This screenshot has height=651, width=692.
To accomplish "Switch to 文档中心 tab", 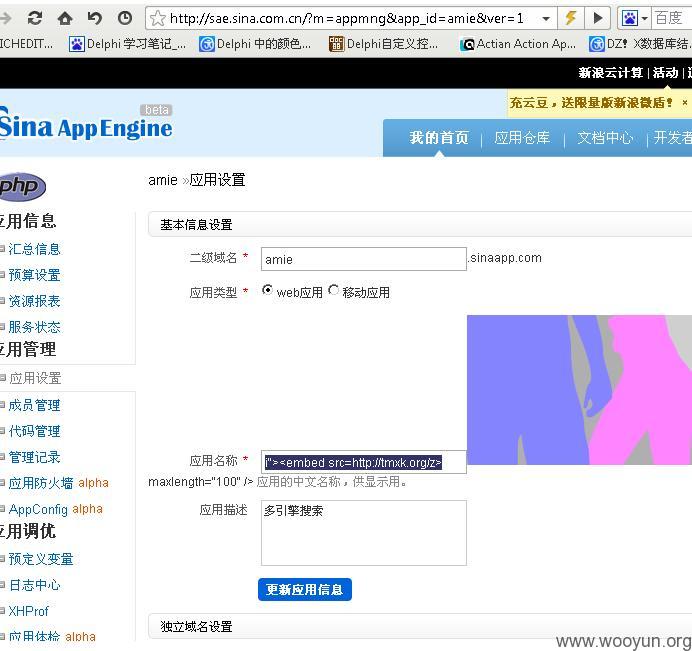I will coord(605,138).
